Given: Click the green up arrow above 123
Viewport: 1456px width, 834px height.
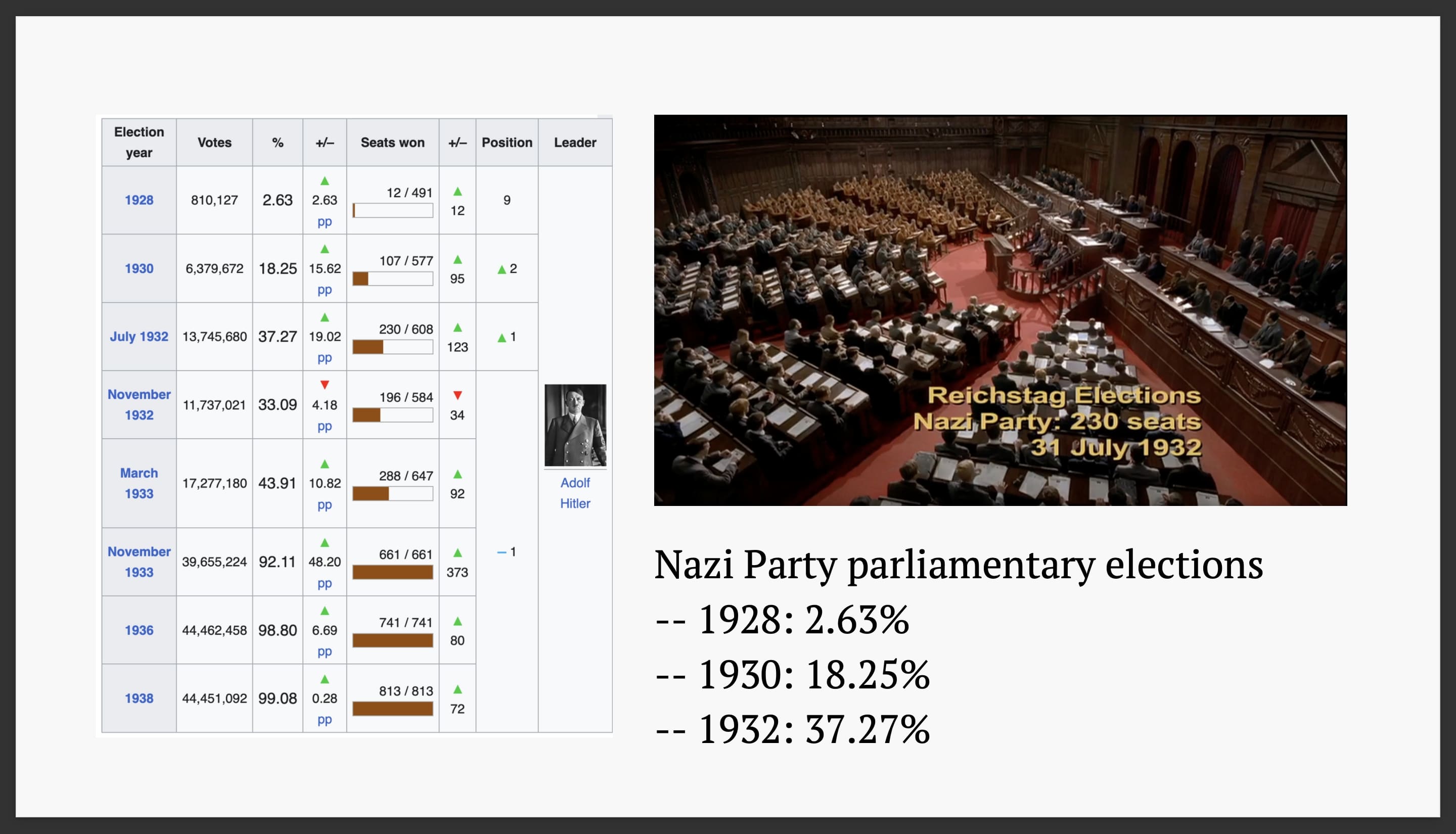Looking at the screenshot, I should click(457, 328).
